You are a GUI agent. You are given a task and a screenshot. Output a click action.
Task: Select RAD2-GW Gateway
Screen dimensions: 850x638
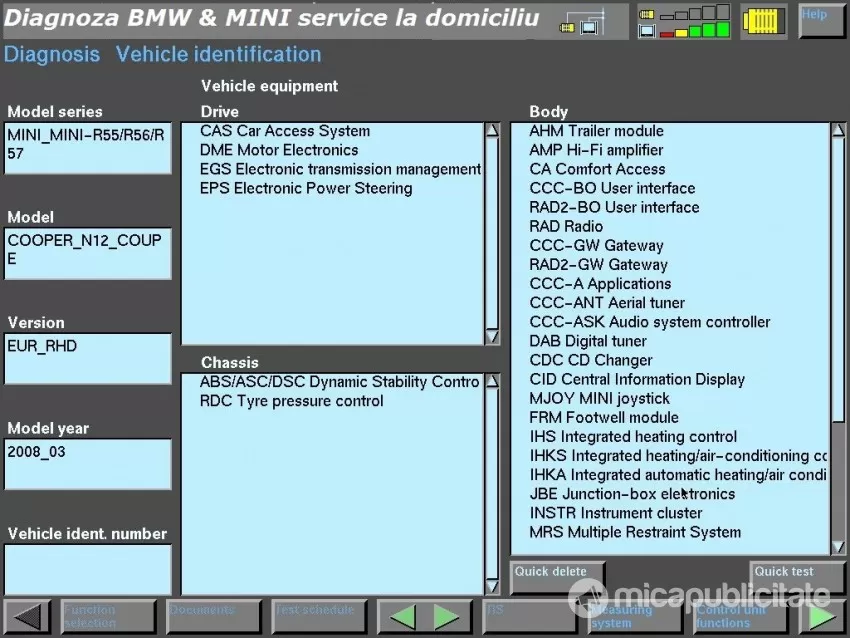598,265
